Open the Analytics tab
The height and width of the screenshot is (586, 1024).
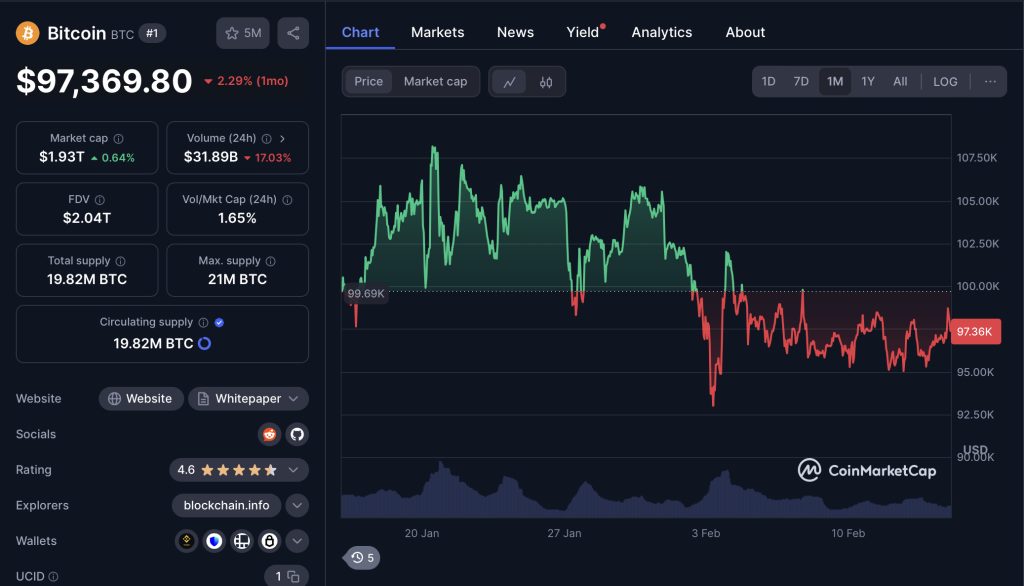pos(662,32)
